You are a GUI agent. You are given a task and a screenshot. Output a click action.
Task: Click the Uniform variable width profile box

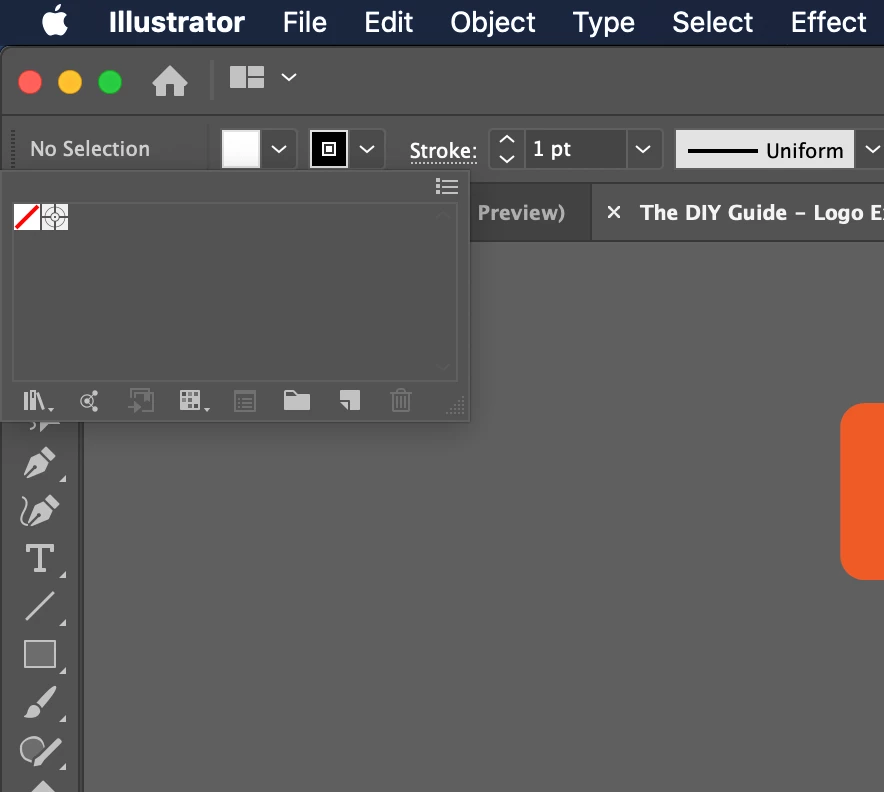(x=764, y=149)
